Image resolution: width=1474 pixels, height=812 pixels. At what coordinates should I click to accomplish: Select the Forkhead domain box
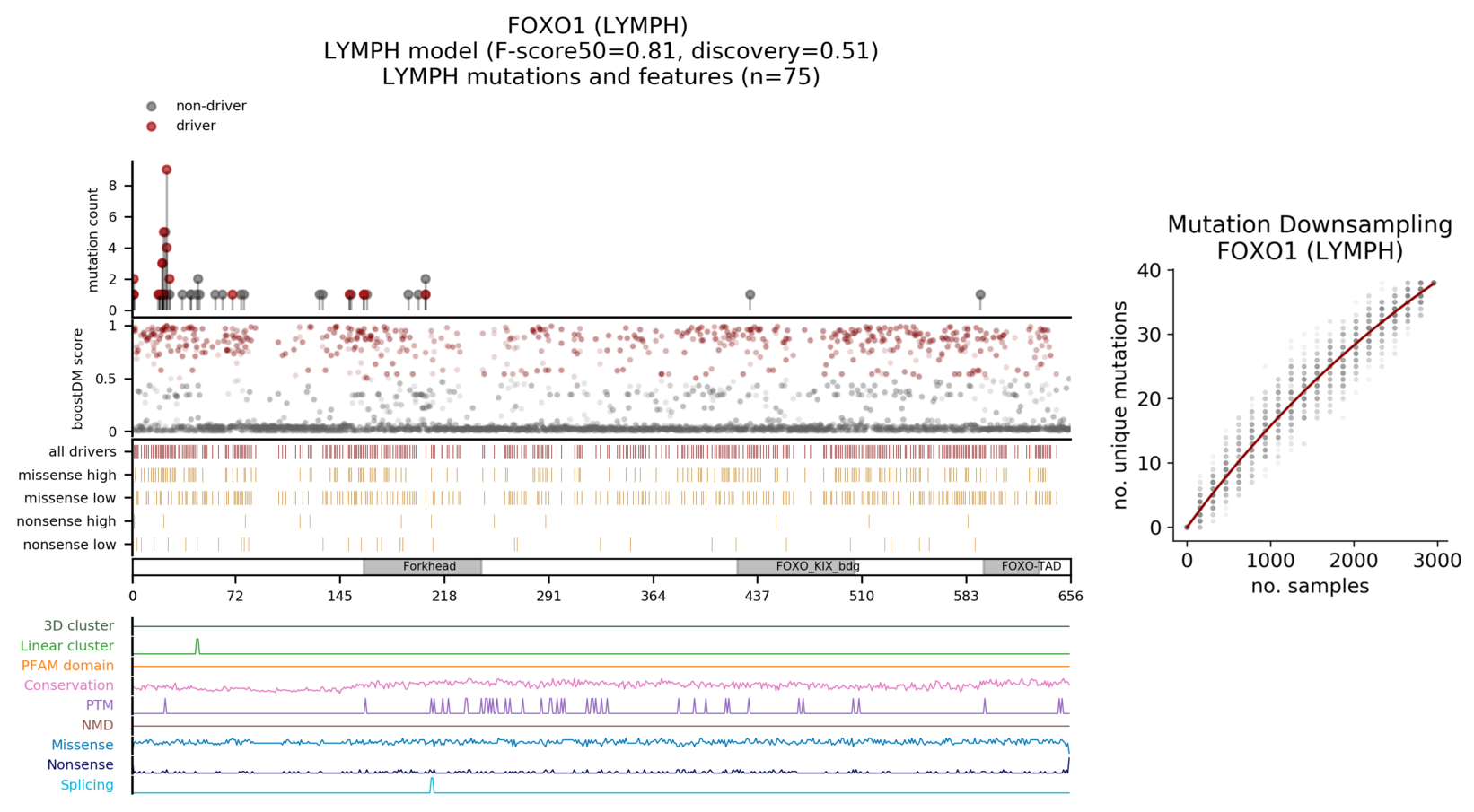click(423, 567)
